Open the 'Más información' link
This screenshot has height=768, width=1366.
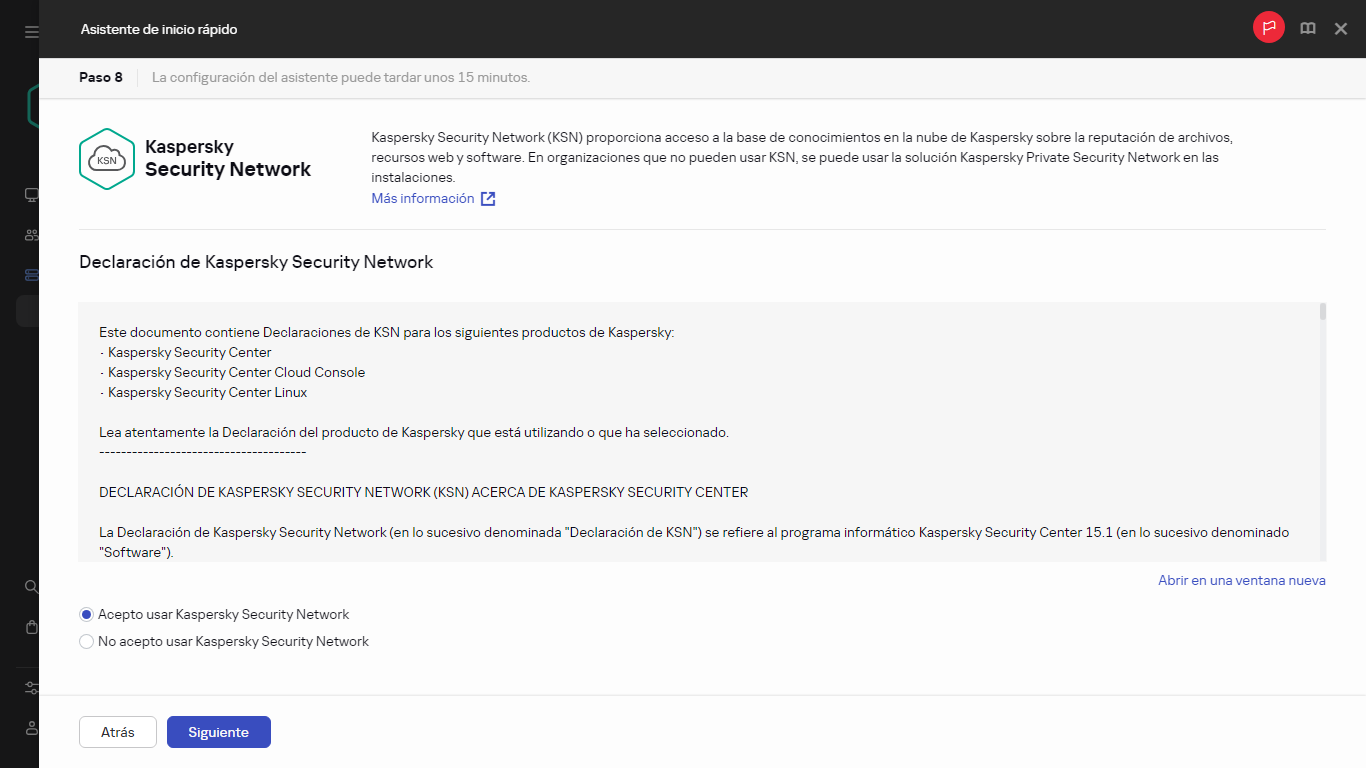tap(423, 198)
